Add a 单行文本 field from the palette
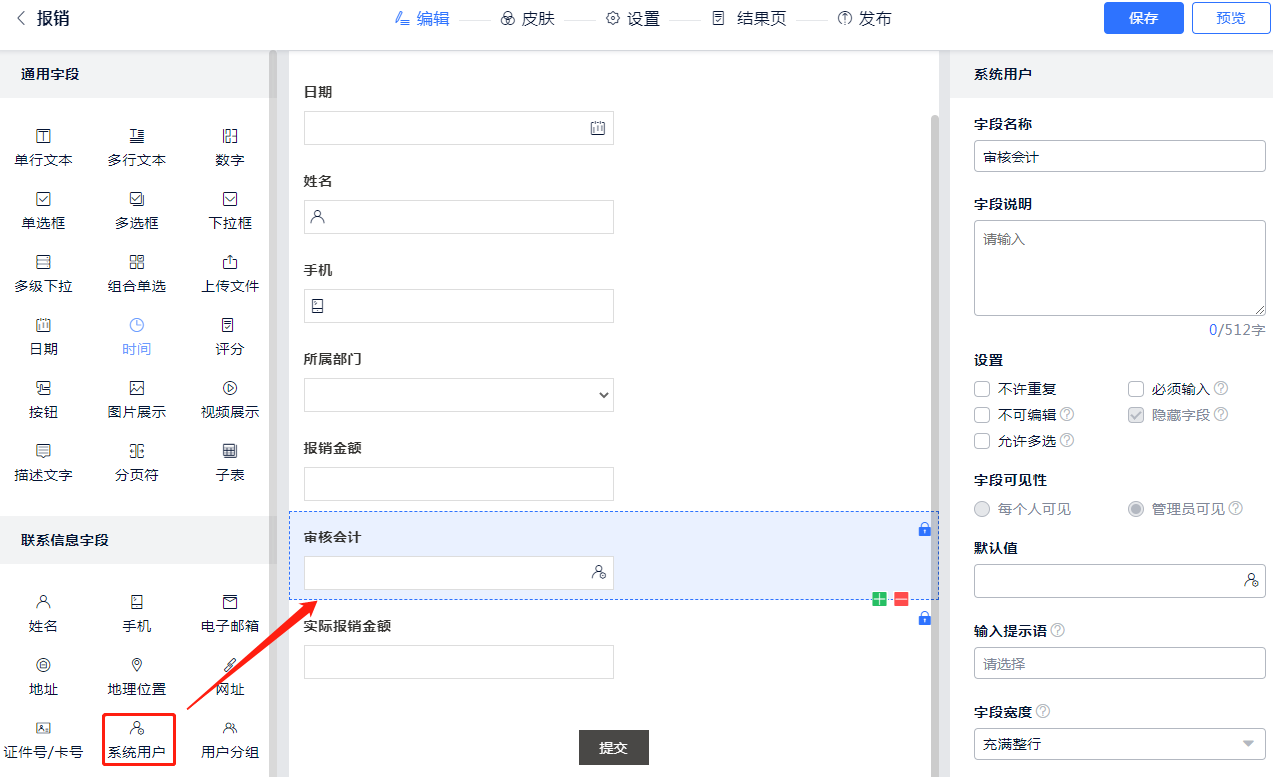 click(43, 146)
